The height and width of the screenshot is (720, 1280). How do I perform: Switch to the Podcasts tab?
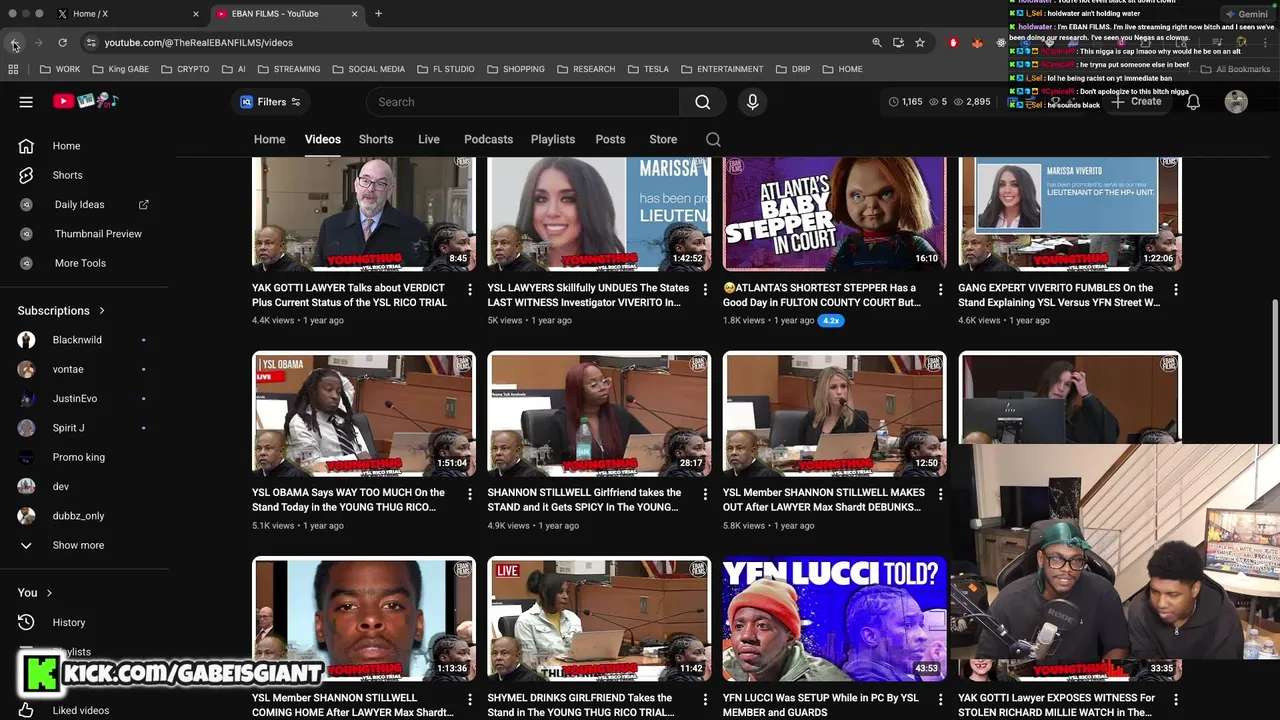(x=488, y=139)
